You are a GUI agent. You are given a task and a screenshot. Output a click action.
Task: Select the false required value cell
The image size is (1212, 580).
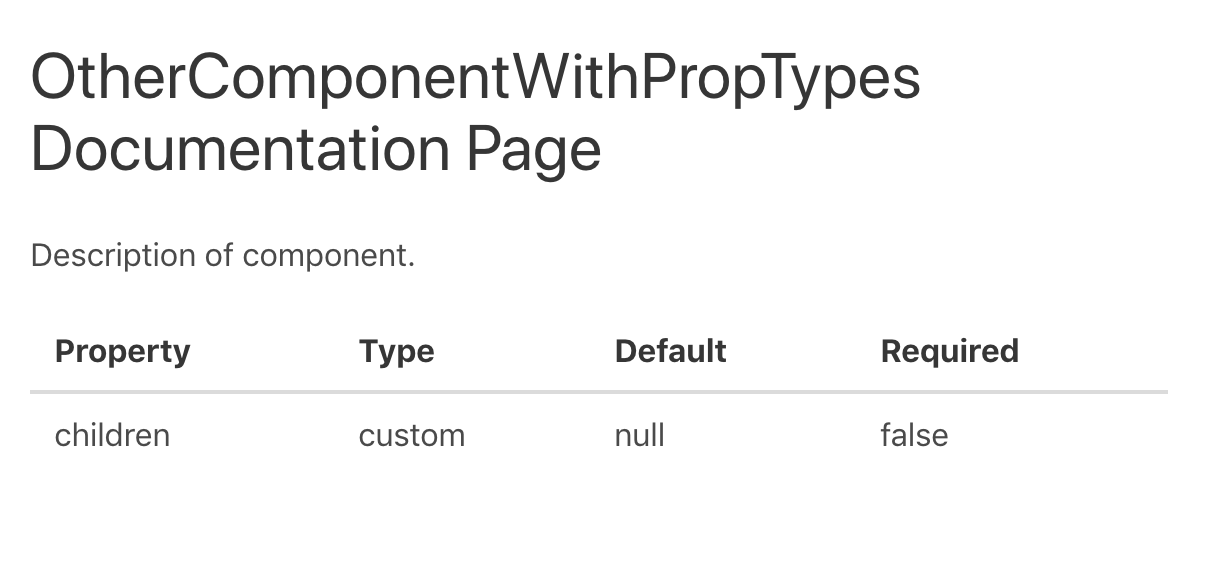click(914, 435)
